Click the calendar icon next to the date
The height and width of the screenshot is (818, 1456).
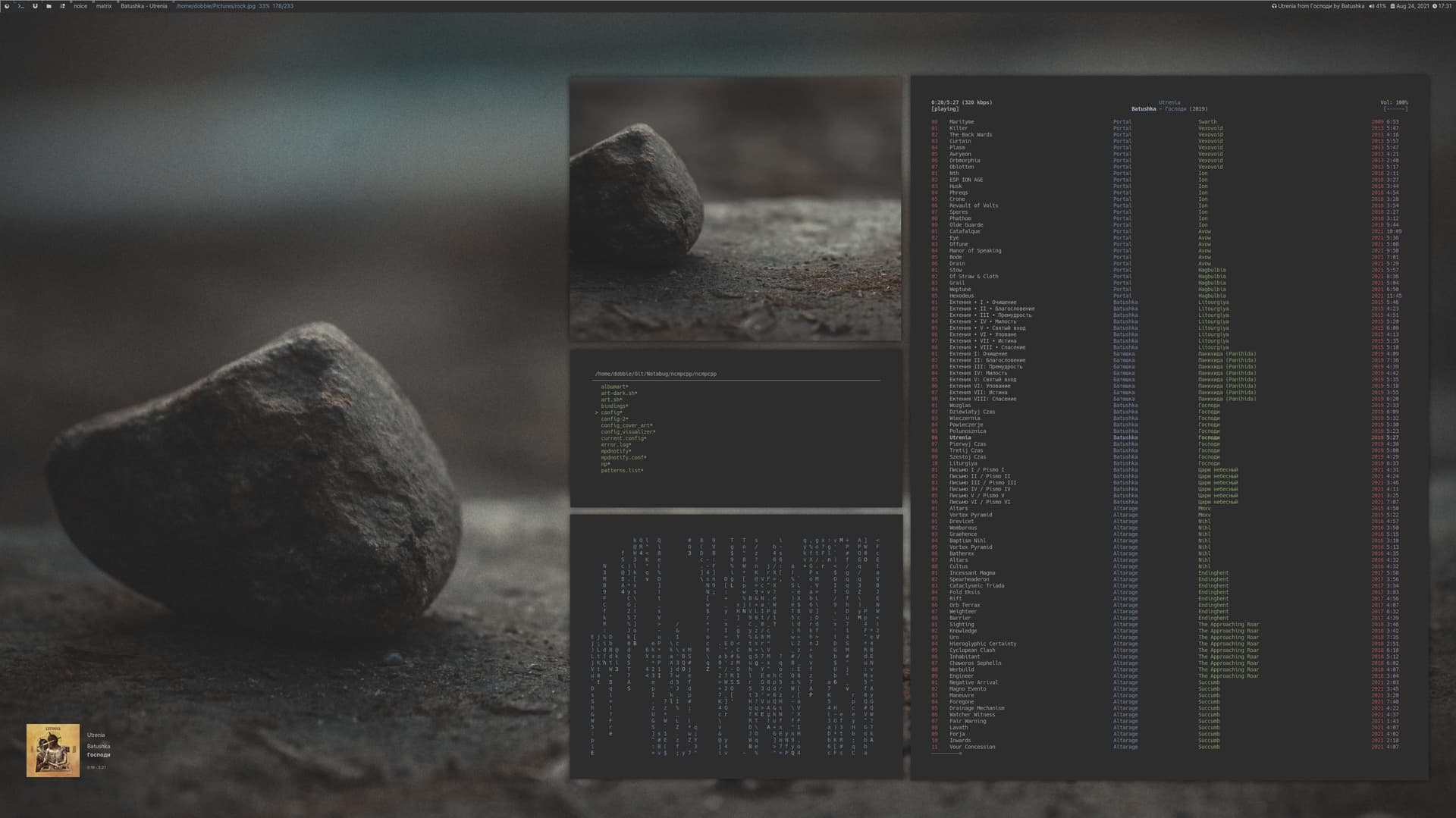pyautogui.click(x=1392, y=6)
